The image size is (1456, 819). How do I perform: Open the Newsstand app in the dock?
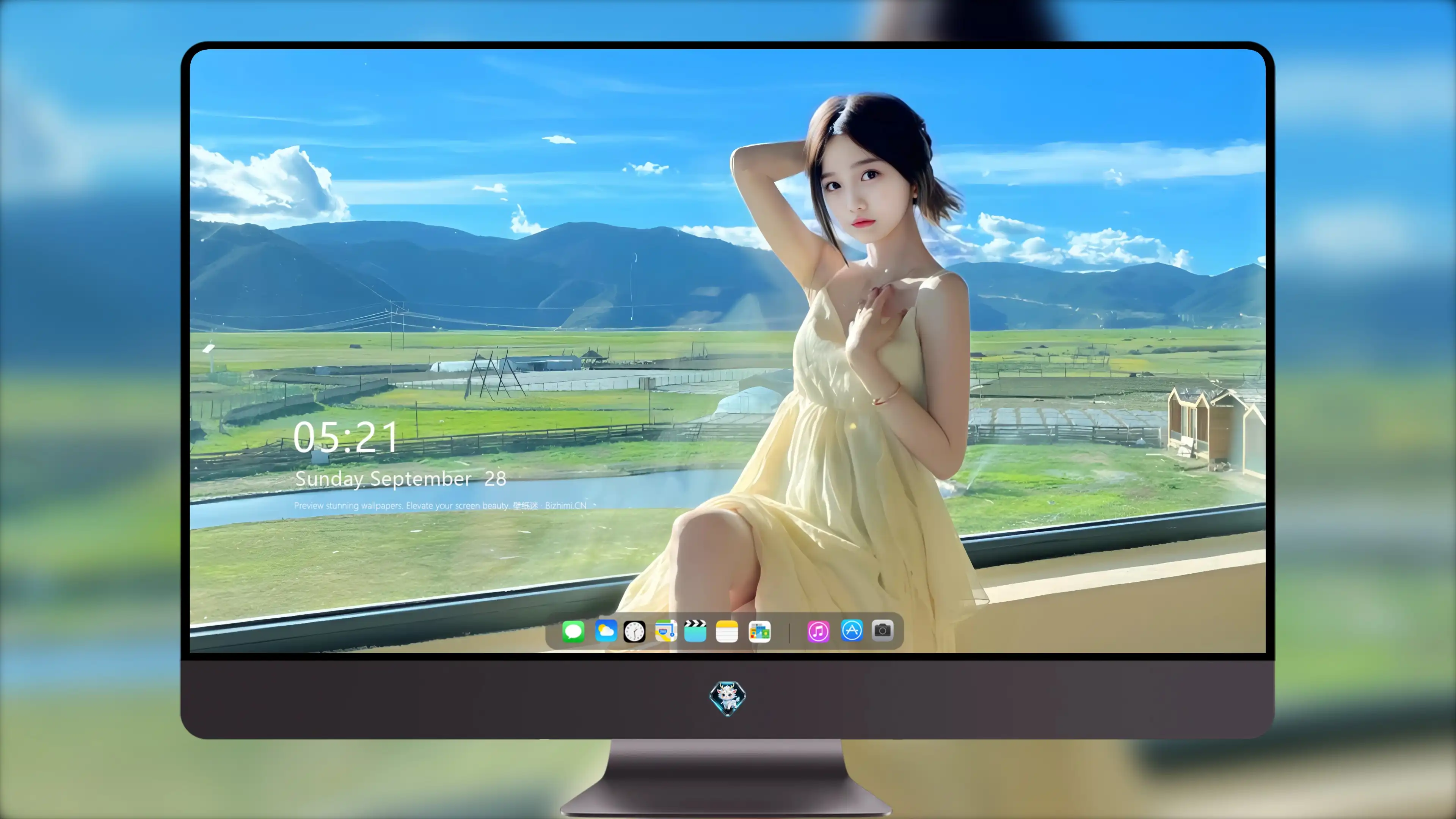point(759,631)
